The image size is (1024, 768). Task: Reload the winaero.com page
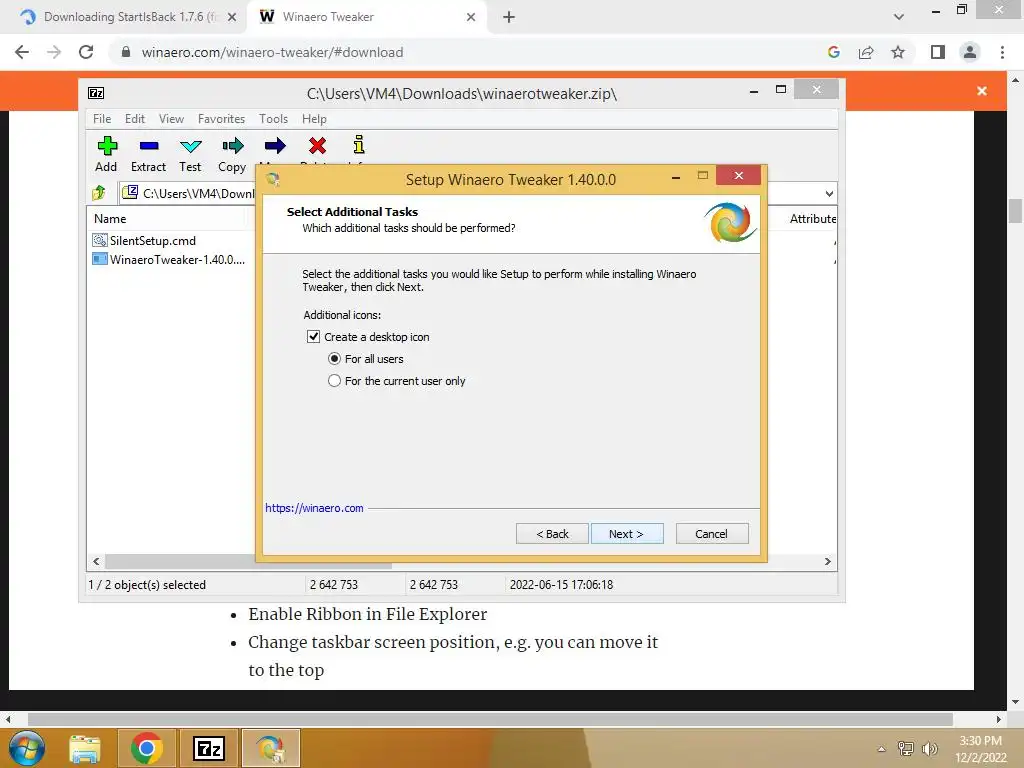pos(86,52)
